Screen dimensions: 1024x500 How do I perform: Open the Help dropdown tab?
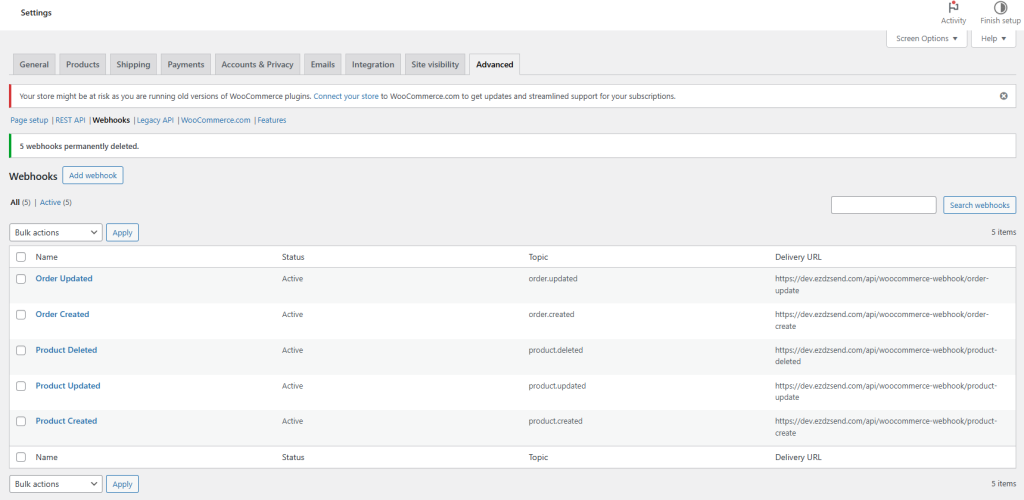[x=993, y=38]
